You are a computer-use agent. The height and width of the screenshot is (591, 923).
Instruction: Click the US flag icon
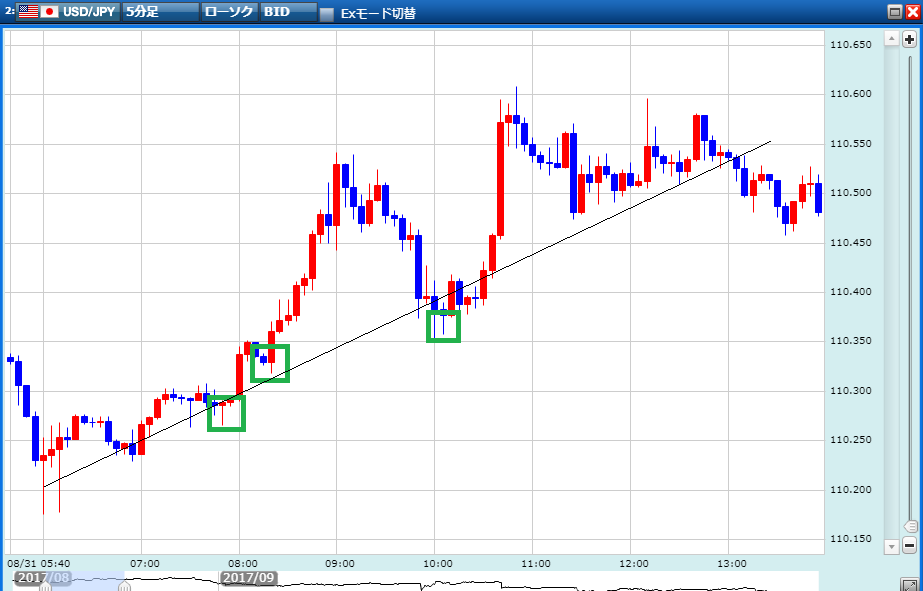28,11
